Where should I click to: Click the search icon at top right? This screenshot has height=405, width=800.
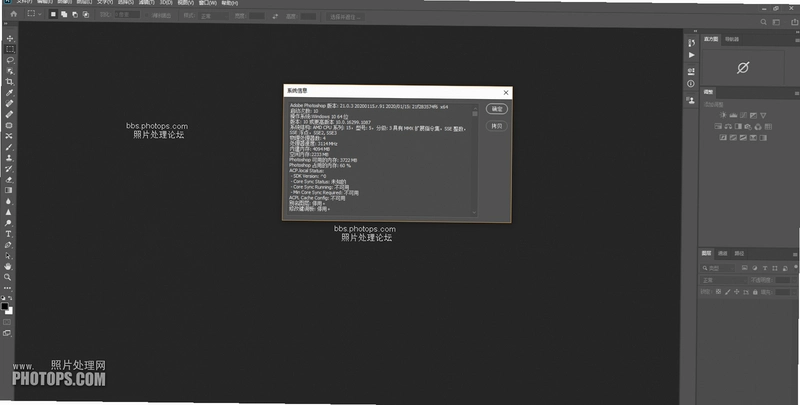pos(763,22)
